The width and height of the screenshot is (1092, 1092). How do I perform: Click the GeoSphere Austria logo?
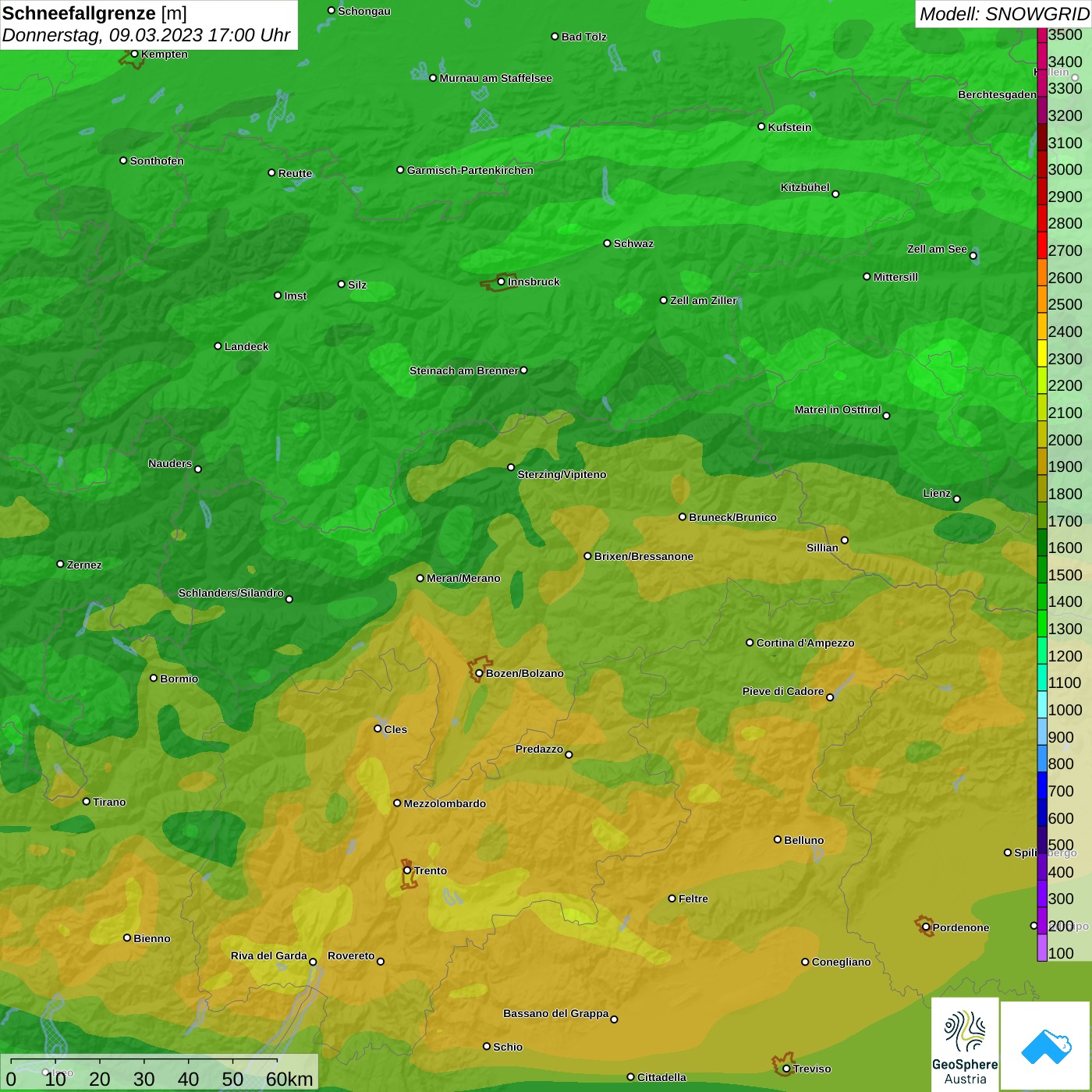965,1044
